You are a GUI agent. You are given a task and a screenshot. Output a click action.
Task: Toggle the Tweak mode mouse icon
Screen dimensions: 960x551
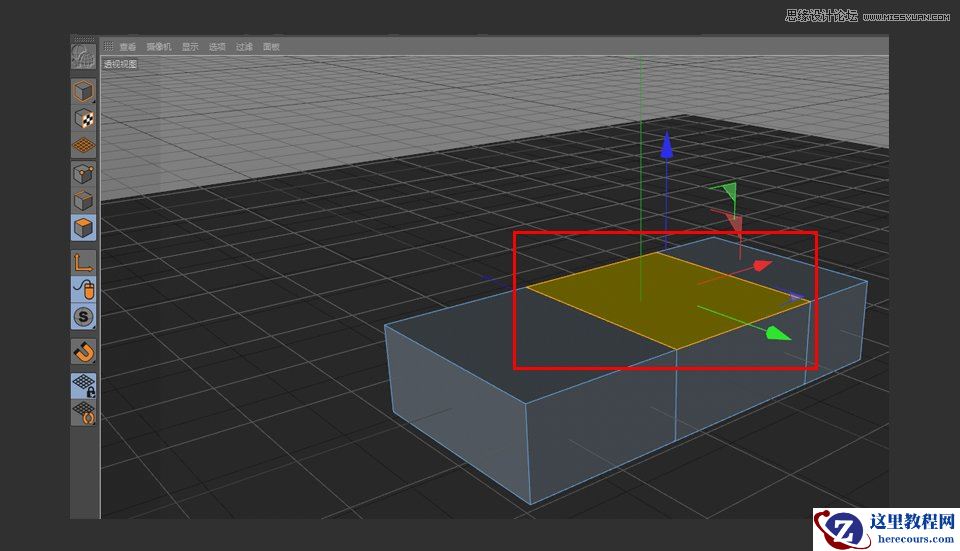[x=83, y=289]
